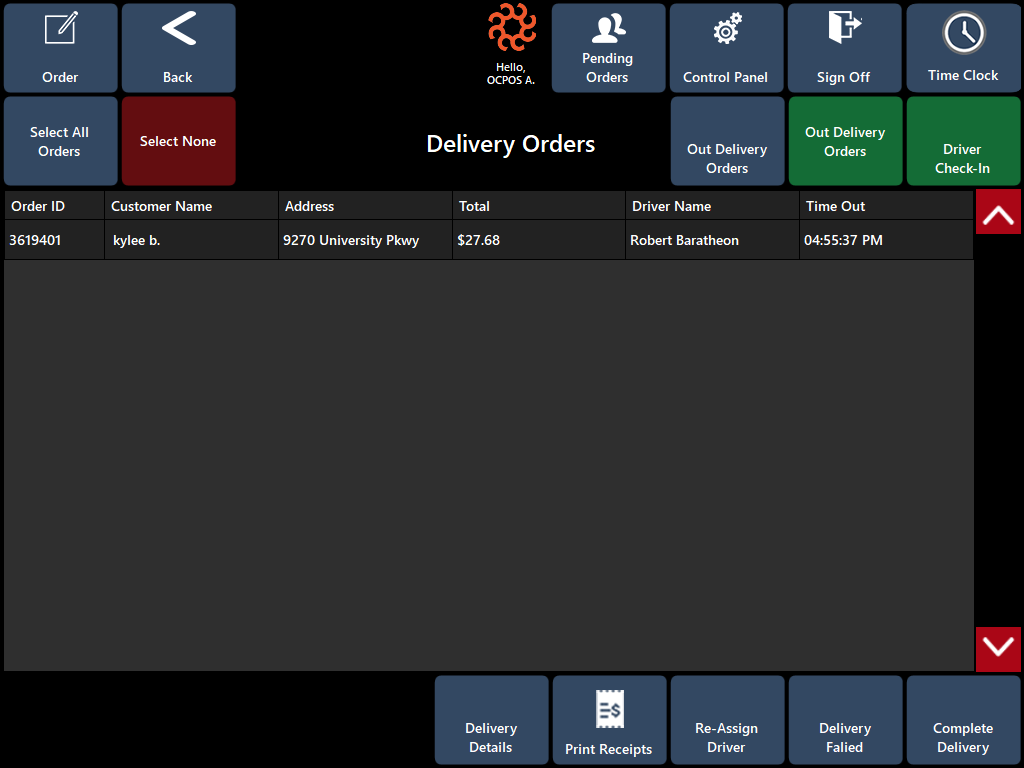
Task: Open blue Out Delivery Orders view
Action: pos(727,141)
